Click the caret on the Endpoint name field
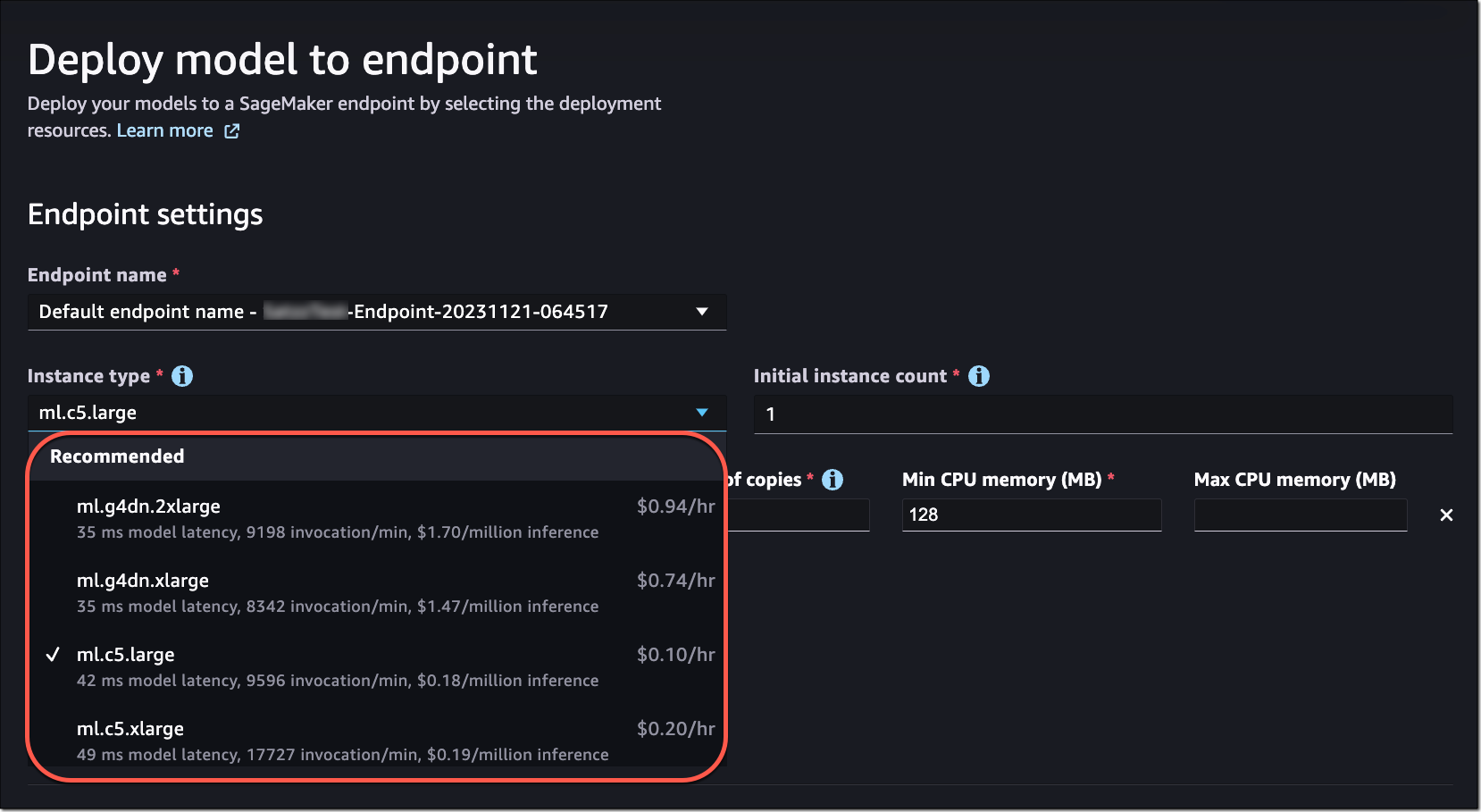1481x812 pixels. coord(702,312)
